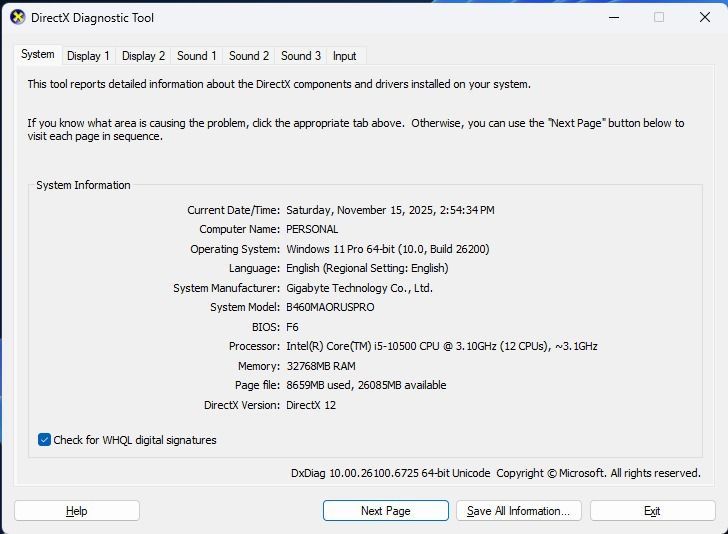728x534 pixels.
Task: Click the Computer Name label
Action: [x=240, y=229]
